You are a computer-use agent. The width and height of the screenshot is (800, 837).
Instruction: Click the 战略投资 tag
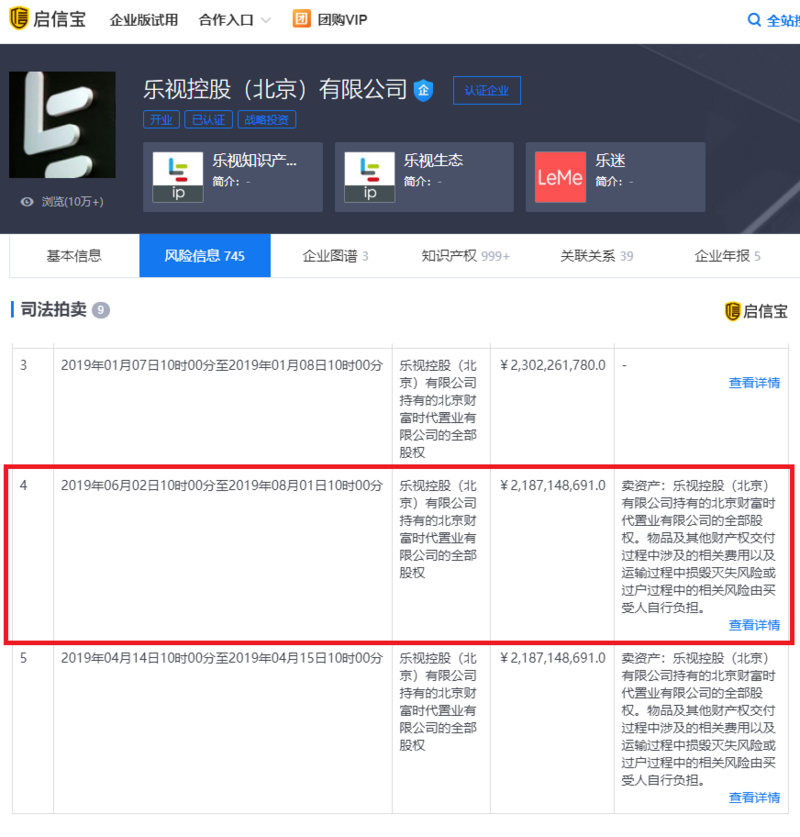point(267,120)
